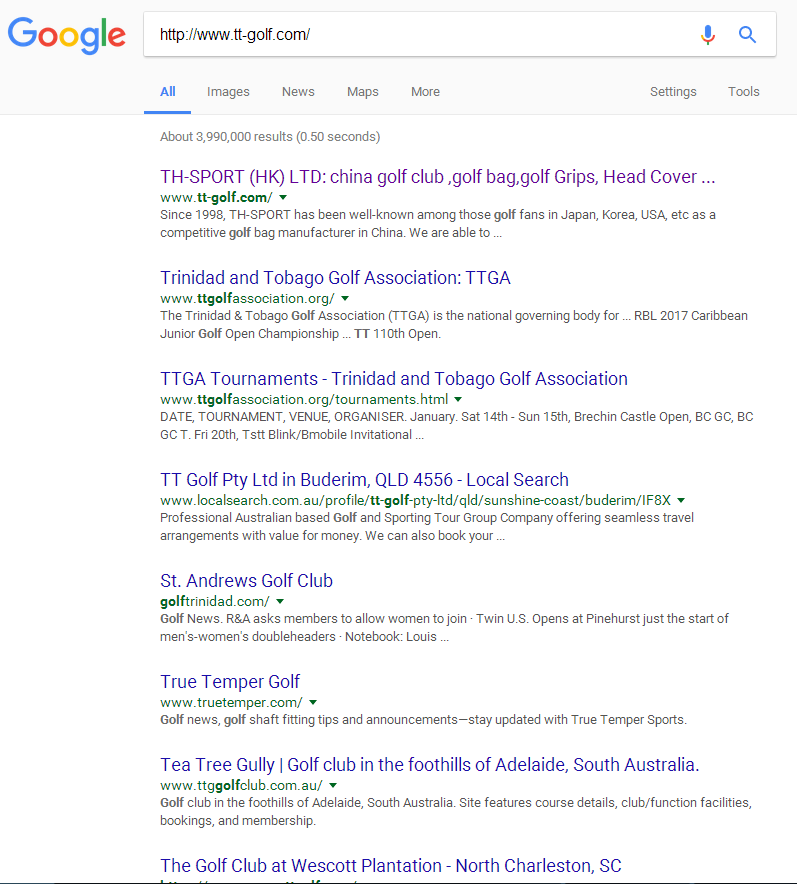Expand dropdown arrow next to www.tt-golf.com/
Screen dimensions: 797x884
283,197
